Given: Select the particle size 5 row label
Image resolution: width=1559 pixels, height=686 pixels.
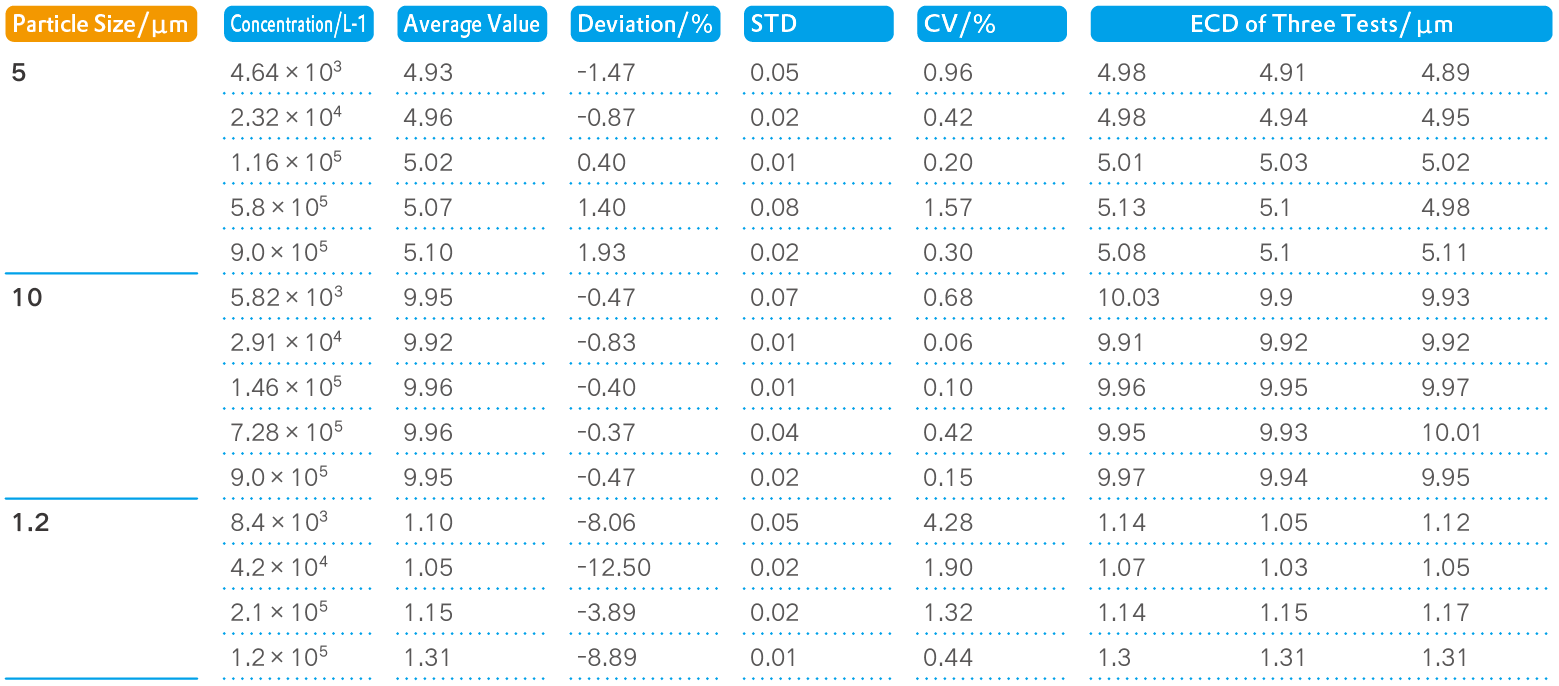Looking at the screenshot, I should click(x=19, y=73).
